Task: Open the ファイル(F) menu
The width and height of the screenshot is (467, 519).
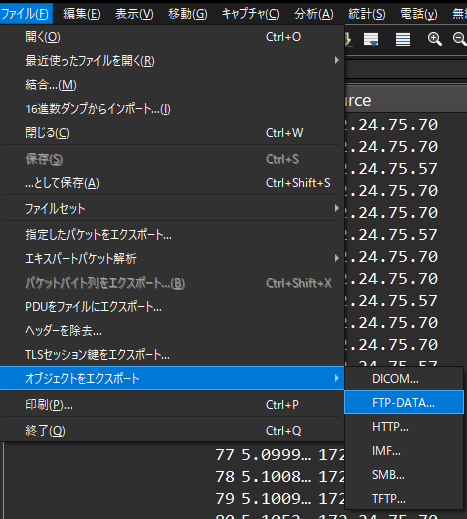Action: tap(26, 14)
